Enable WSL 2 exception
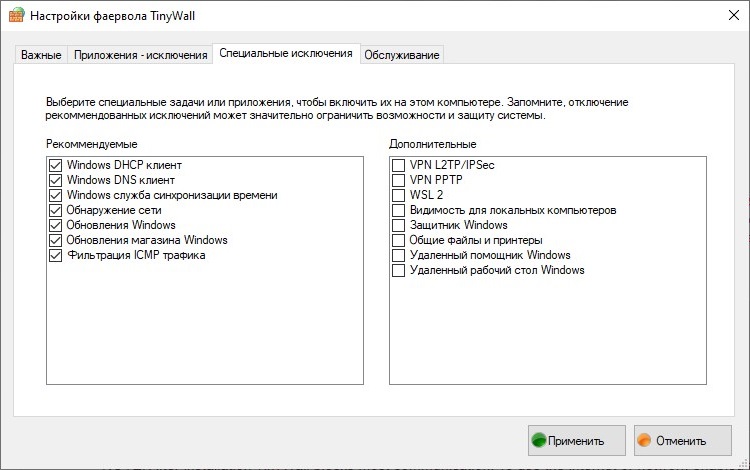Viewport: 750px width, 470px height. [x=399, y=195]
